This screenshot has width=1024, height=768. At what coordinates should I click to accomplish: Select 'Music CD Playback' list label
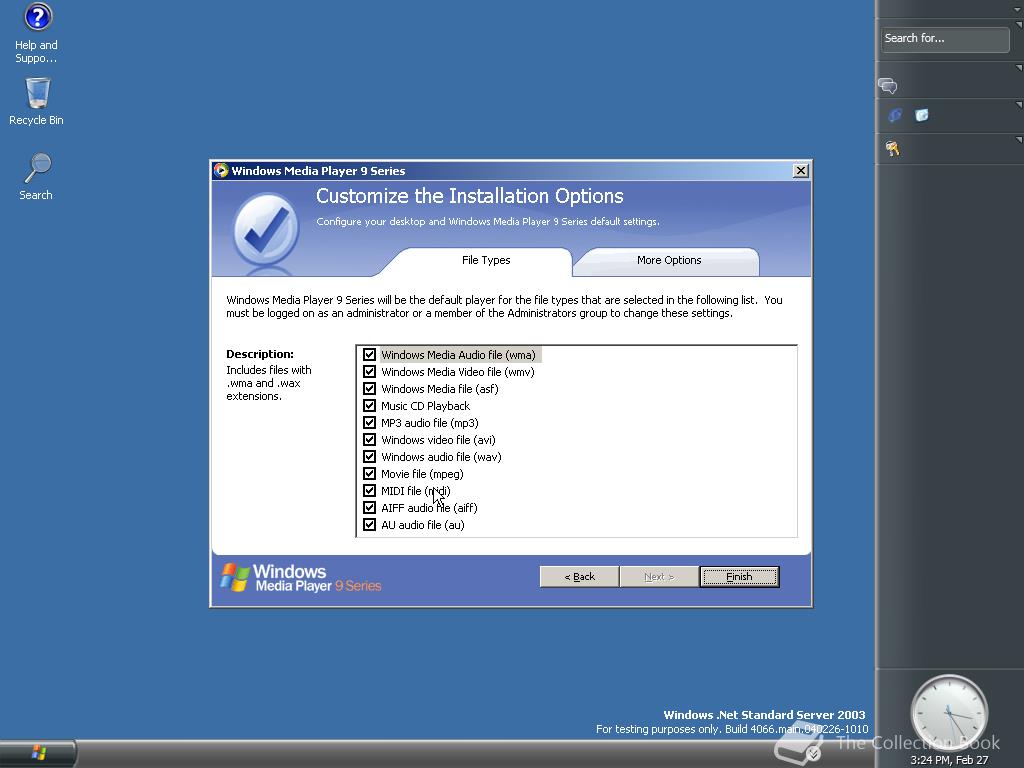coord(425,406)
